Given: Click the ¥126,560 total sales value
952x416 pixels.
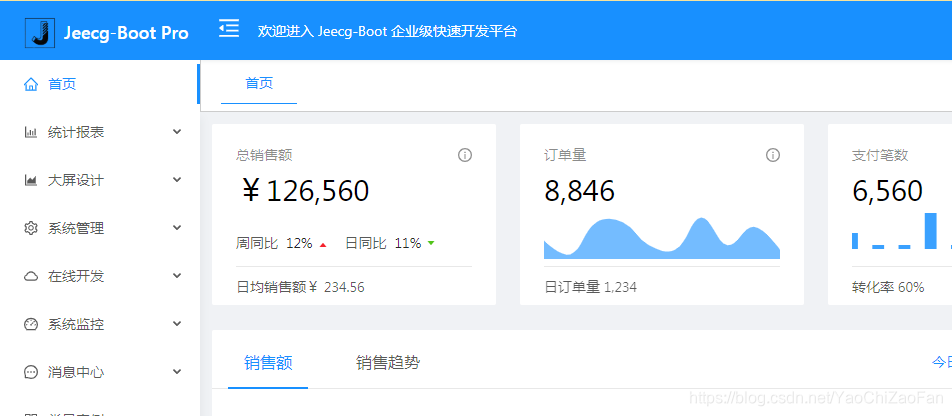Looking at the screenshot, I should pyautogui.click(x=305, y=191).
